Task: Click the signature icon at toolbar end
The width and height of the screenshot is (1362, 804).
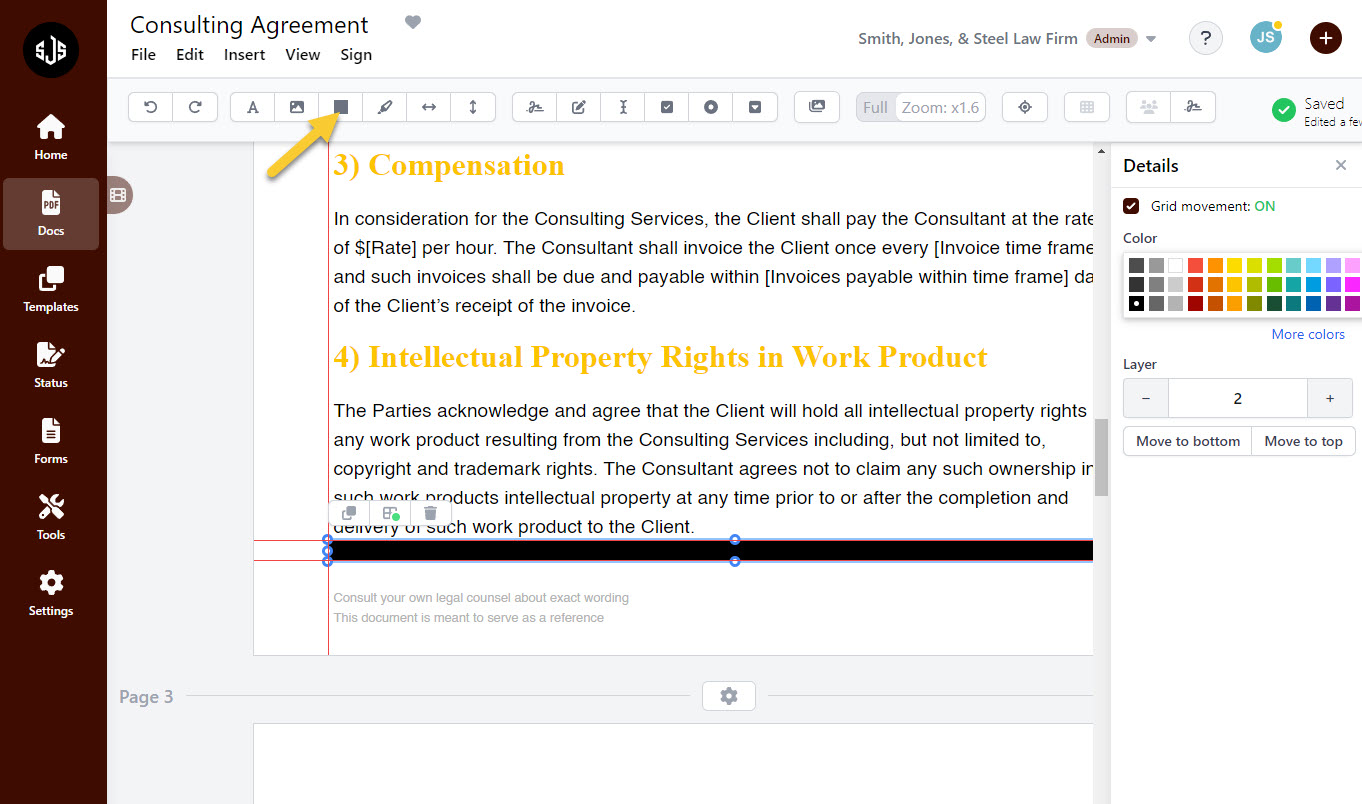Action: 1193,107
